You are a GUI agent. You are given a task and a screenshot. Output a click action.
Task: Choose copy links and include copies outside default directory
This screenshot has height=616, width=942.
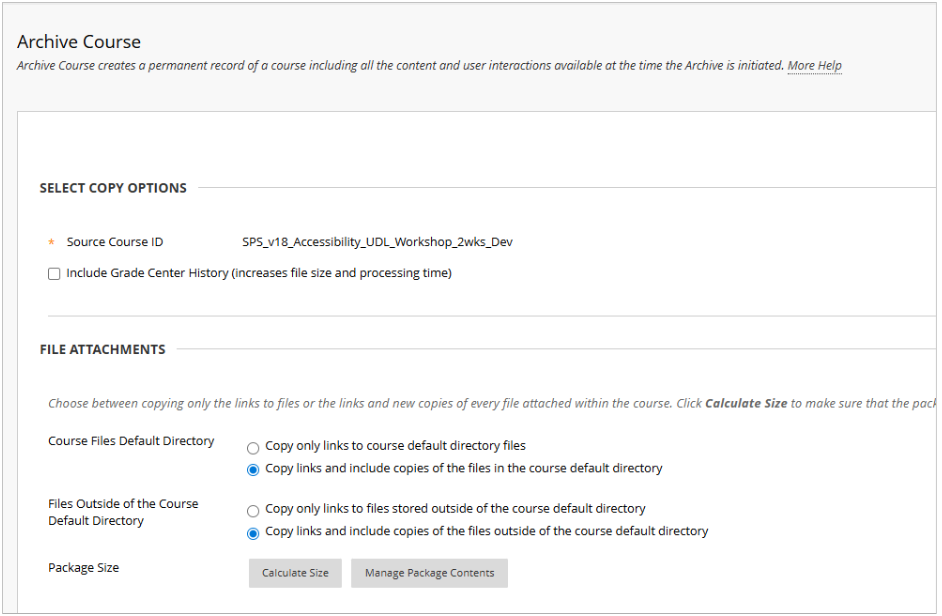(253, 533)
